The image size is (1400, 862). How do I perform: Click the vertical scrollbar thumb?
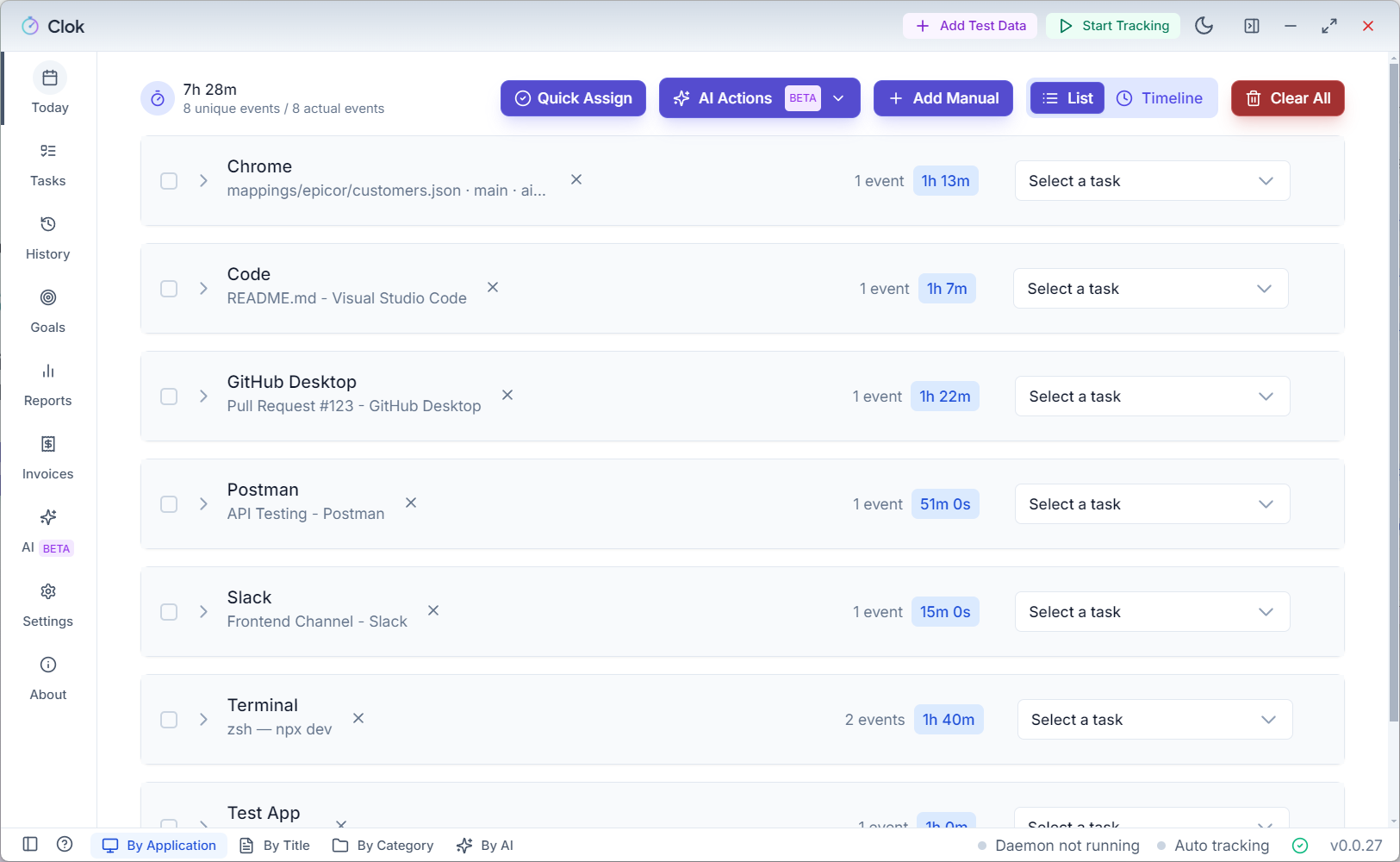pos(1394,392)
